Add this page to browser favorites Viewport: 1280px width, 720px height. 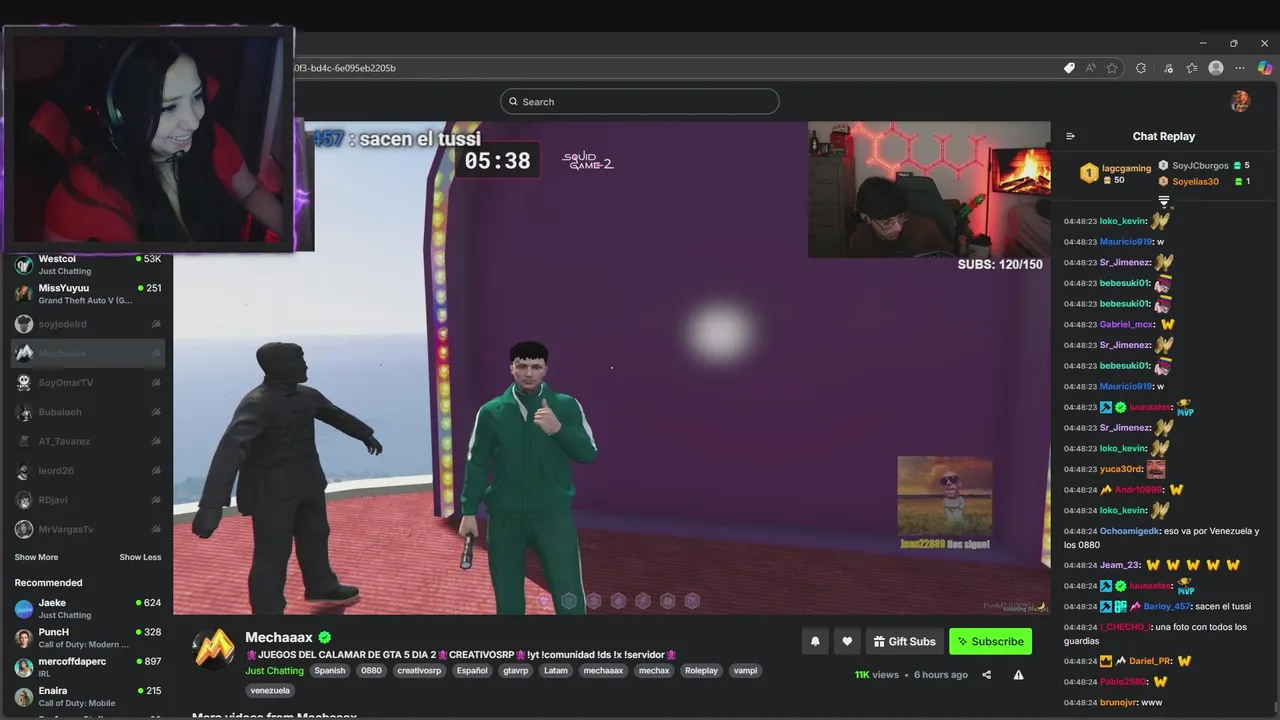[1112, 68]
